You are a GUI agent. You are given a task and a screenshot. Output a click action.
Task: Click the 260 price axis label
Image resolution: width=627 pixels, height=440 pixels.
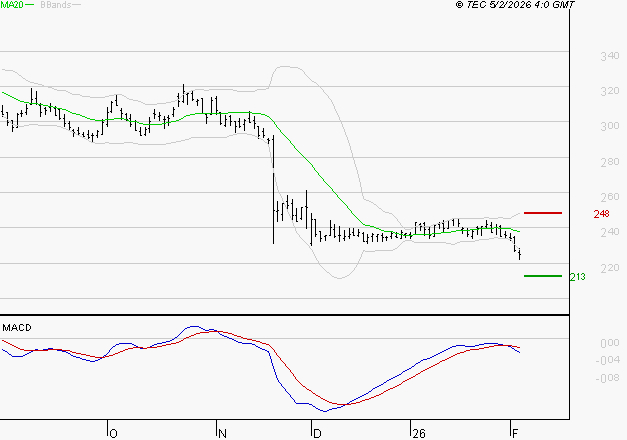pos(610,197)
